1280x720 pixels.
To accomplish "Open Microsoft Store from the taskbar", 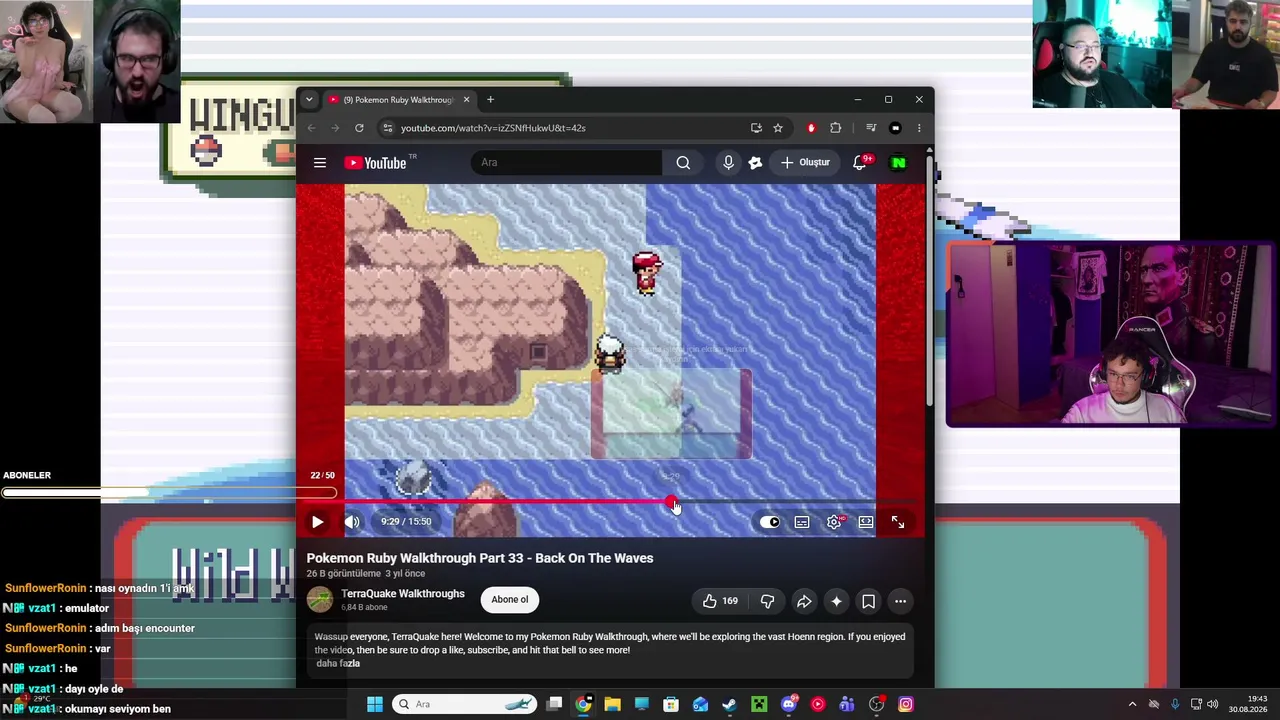I will pos(671,704).
